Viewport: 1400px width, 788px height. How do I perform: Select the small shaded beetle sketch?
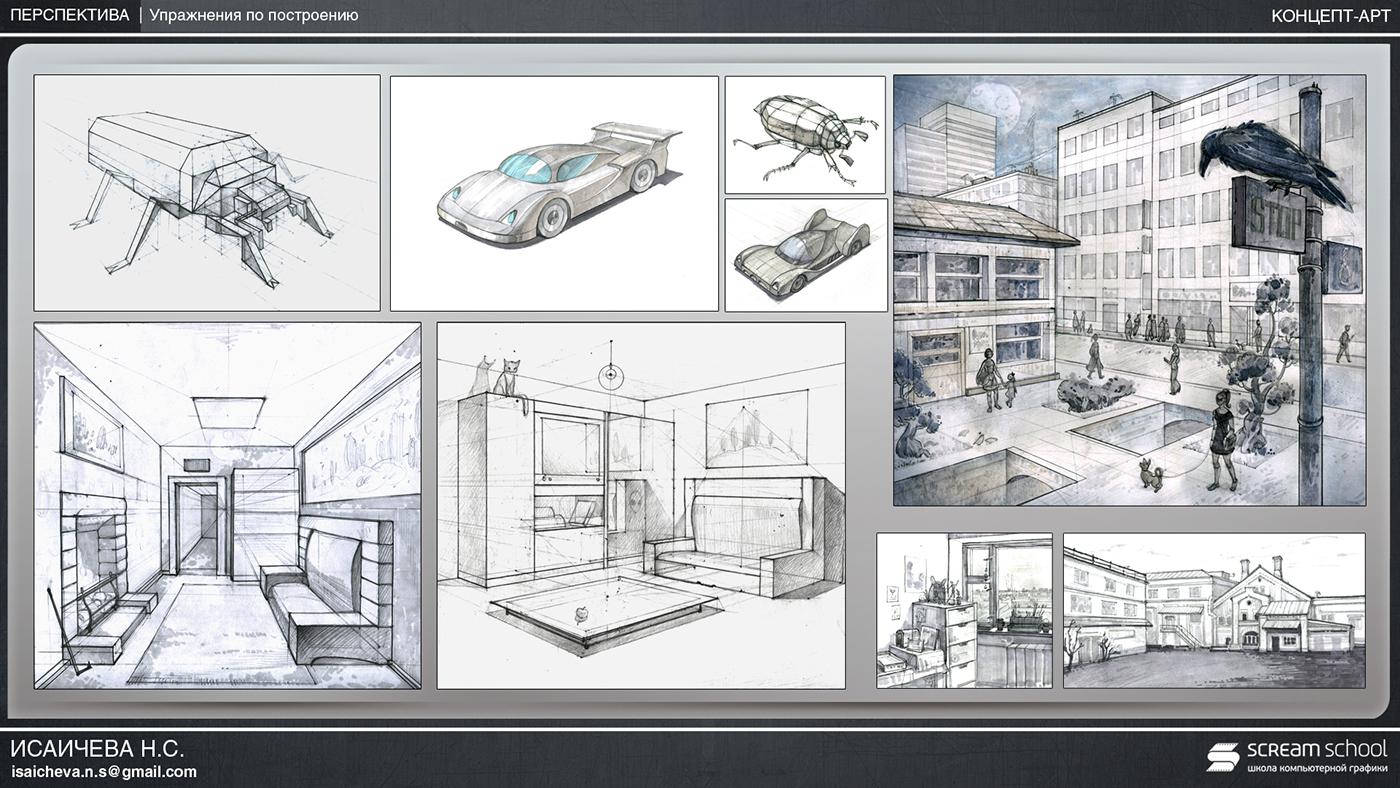coord(805,135)
